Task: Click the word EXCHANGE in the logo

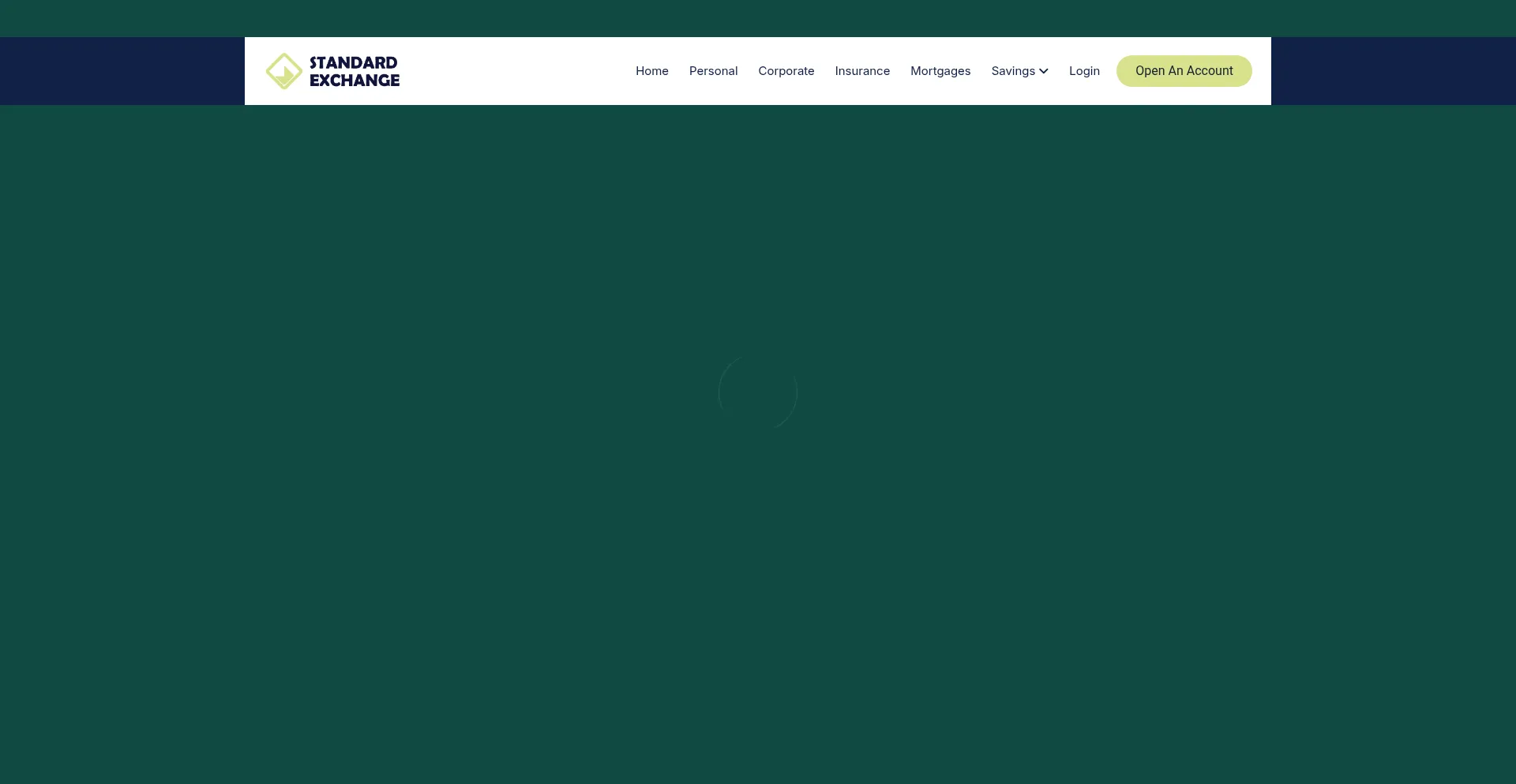Action: (x=355, y=81)
